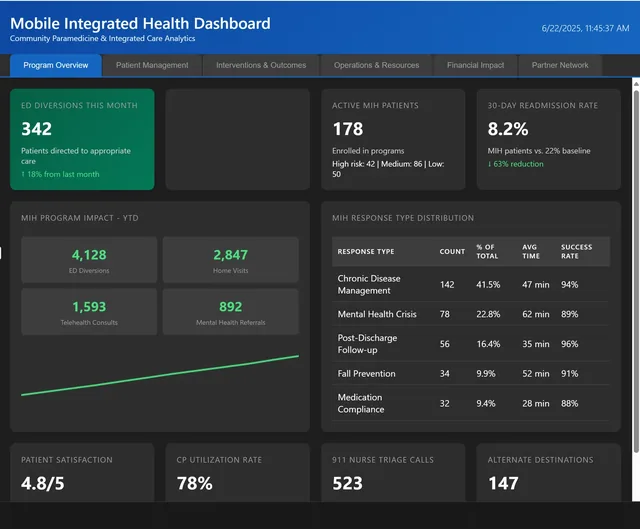This screenshot has height=529, width=640.
Task: Click the High risk 42 breakdown text
Action: [x=388, y=169]
